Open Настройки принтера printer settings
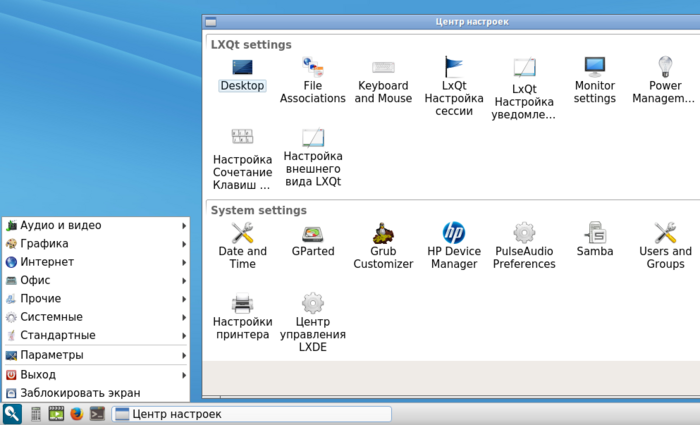The image size is (700, 425). (242, 316)
